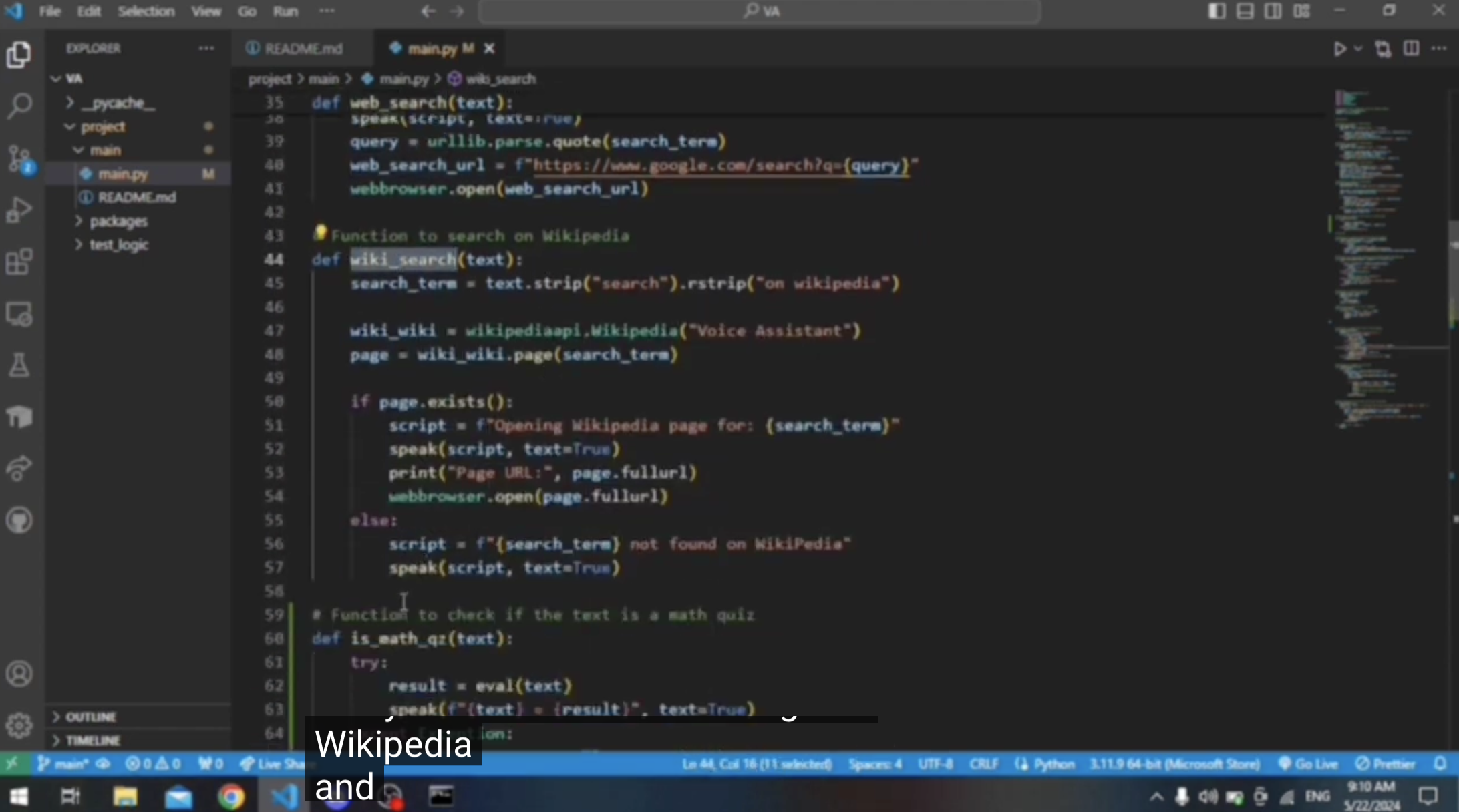Open Chrome from the taskbar

coord(231,795)
